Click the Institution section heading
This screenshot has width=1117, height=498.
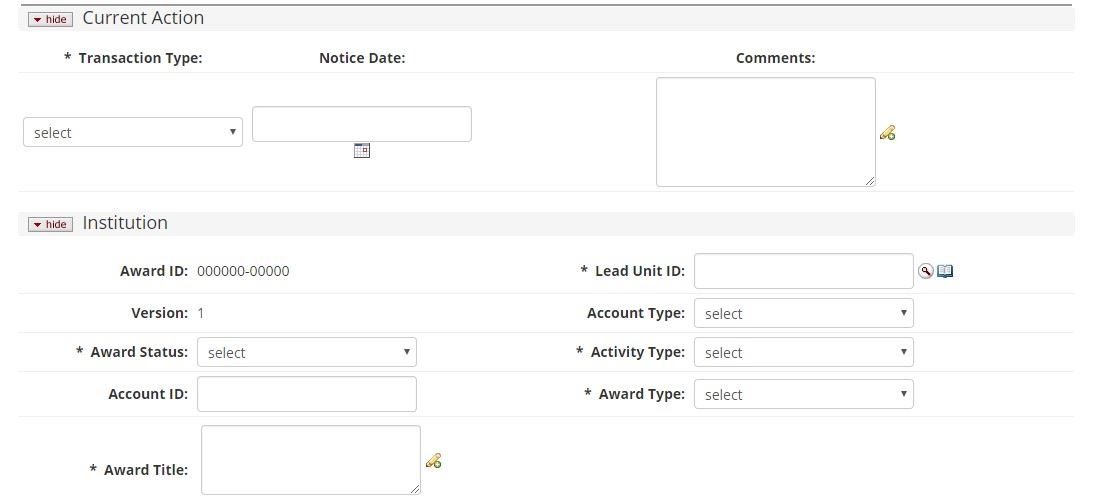(x=125, y=223)
